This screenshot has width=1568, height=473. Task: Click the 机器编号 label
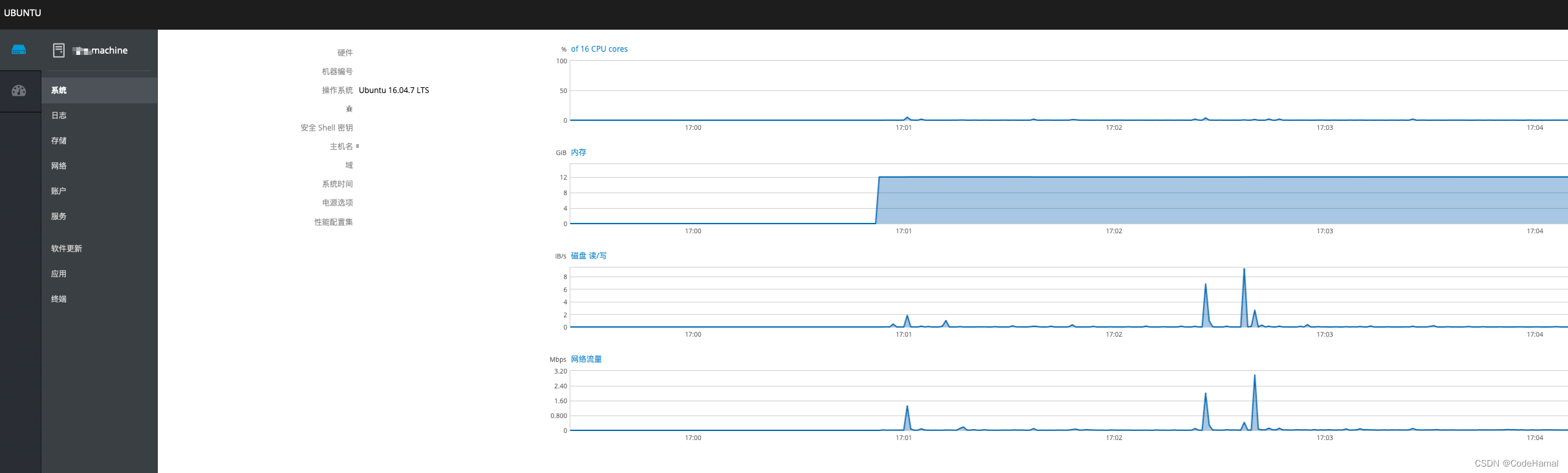click(338, 72)
